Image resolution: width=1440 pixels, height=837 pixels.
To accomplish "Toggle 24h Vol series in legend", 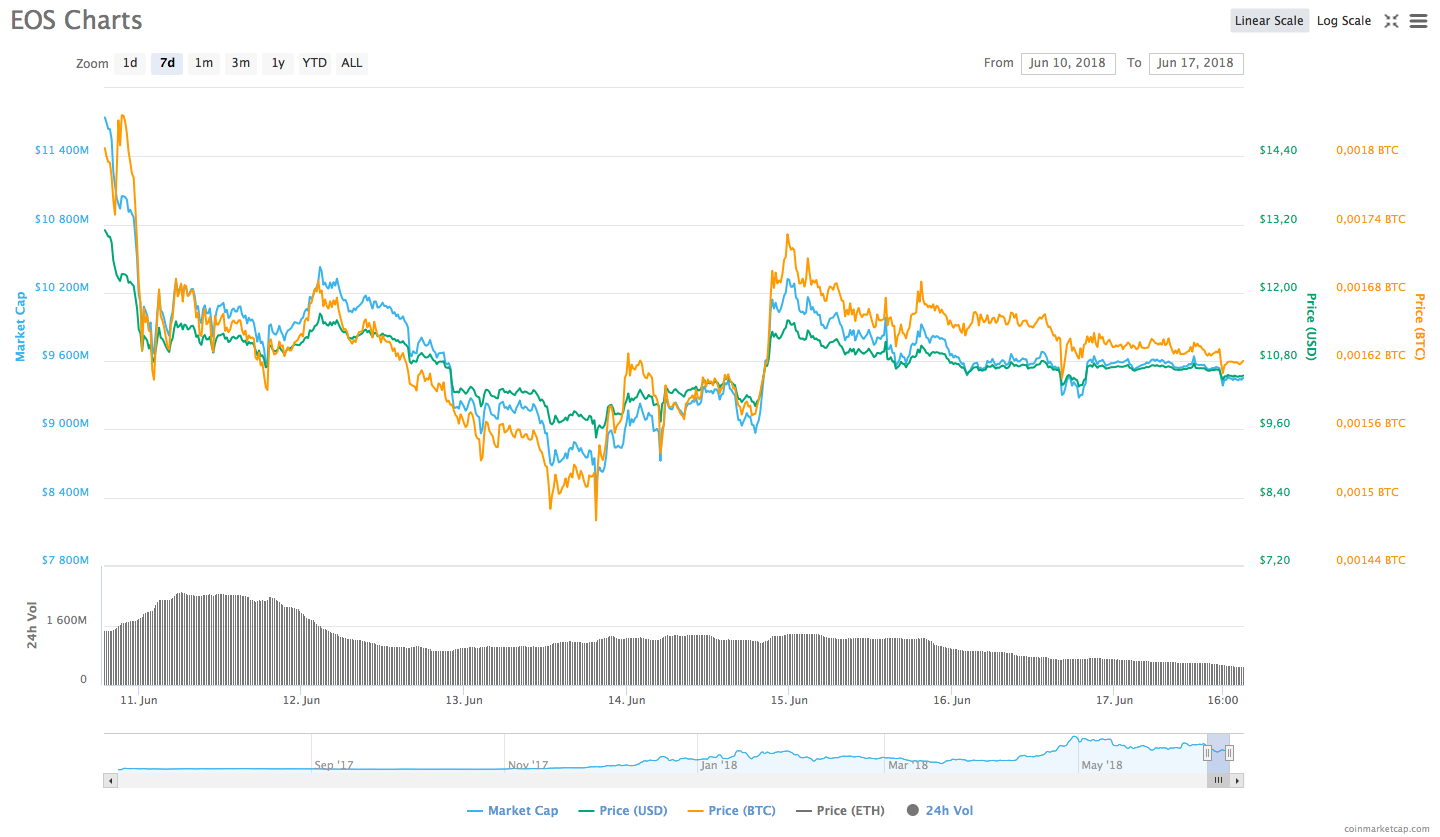I will (x=940, y=811).
